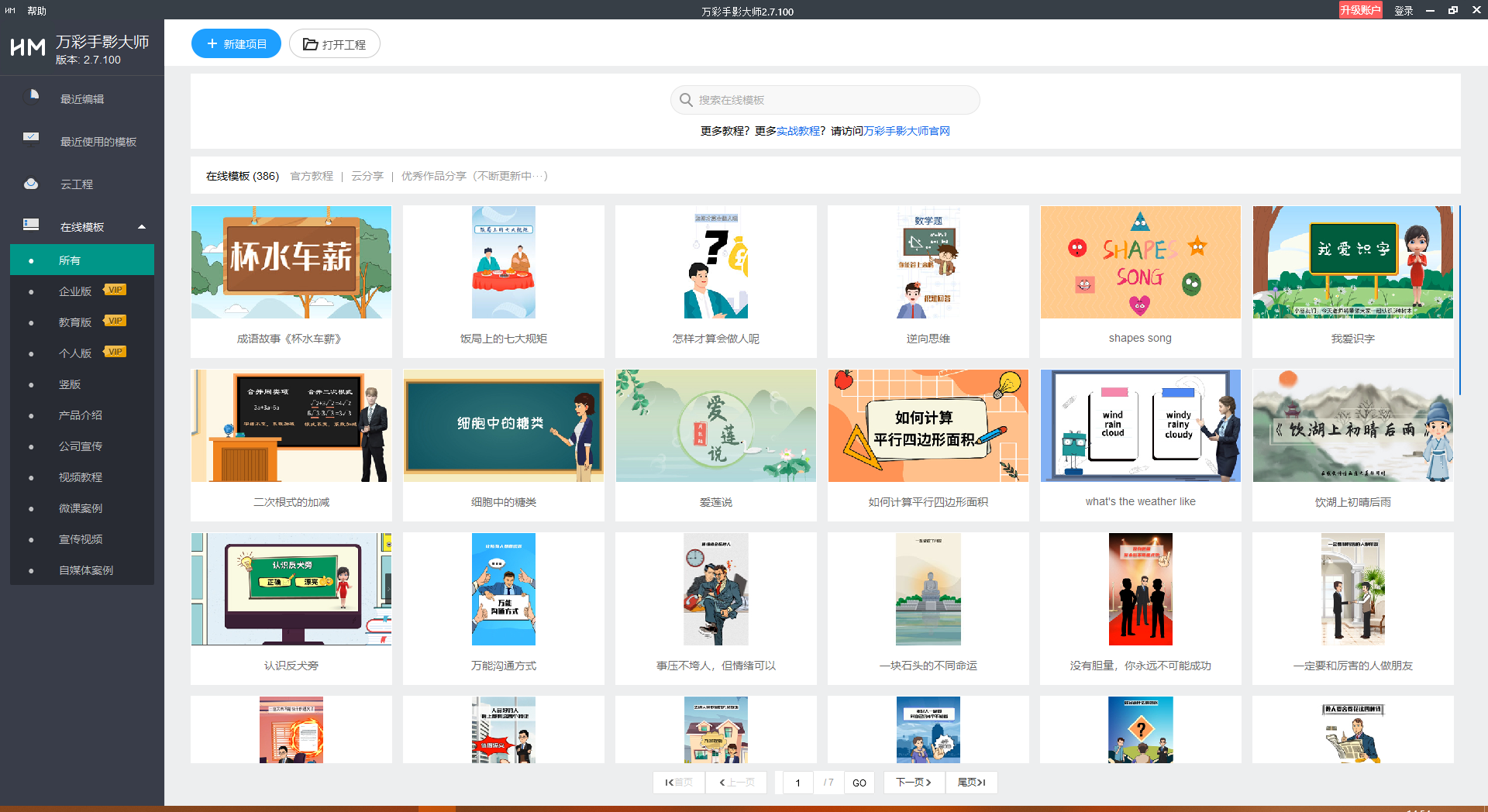Click the GO page jump button
Viewport: 1488px width, 812px height.
click(x=859, y=783)
